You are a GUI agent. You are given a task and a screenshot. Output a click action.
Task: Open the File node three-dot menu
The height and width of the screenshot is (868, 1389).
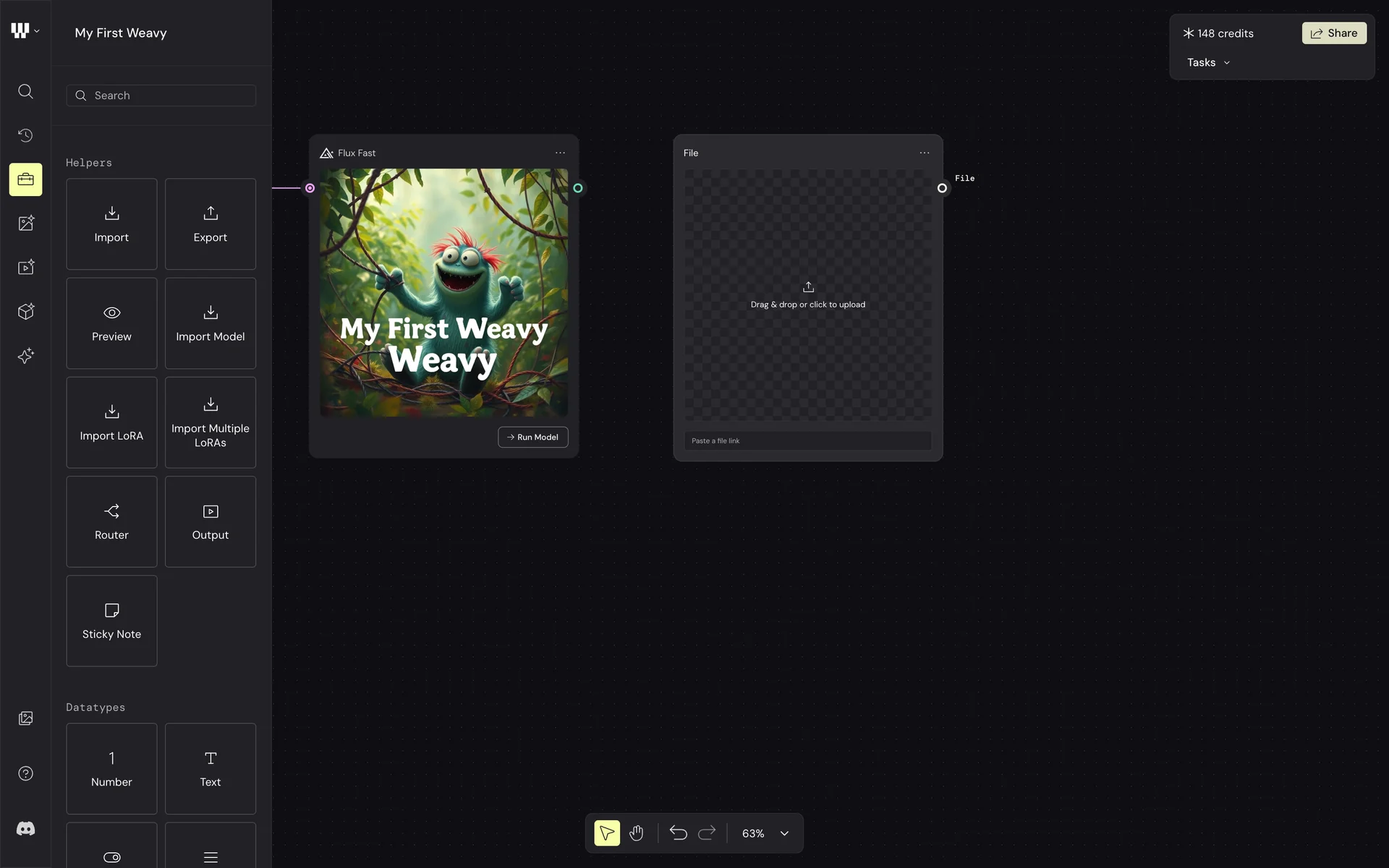coord(924,153)
